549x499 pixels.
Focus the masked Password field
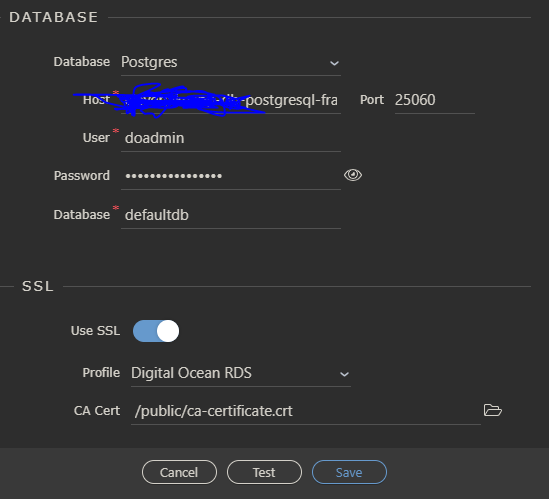tap(231, 176)
